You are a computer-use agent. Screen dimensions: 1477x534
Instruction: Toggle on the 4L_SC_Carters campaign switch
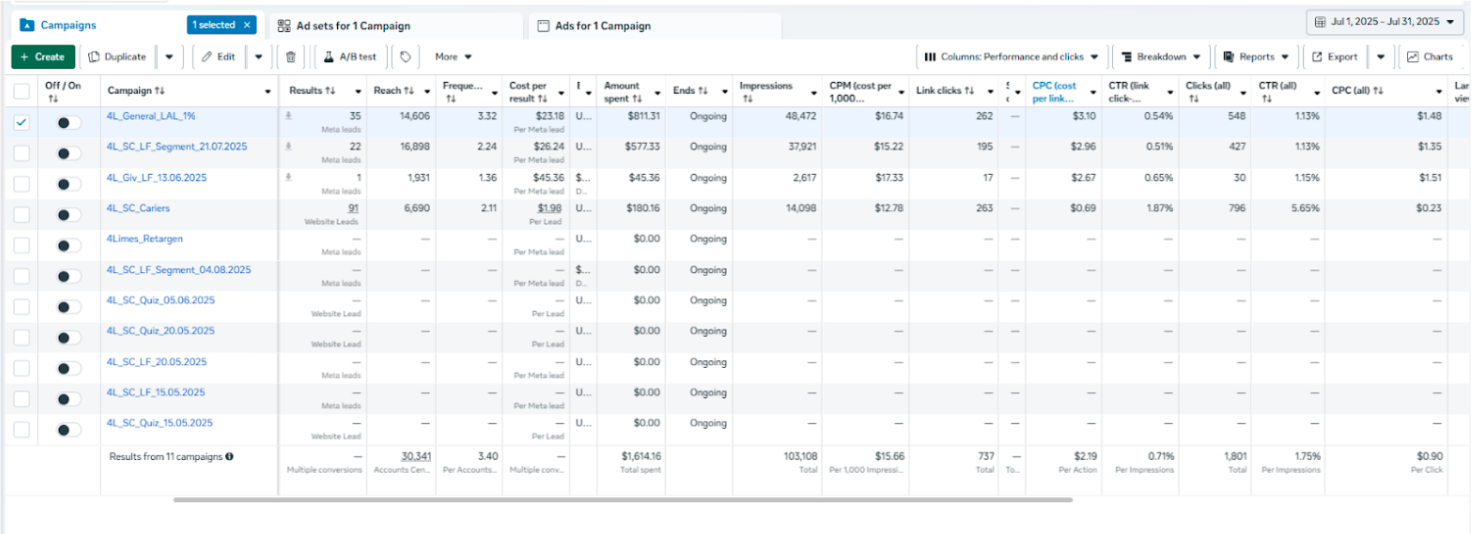pos(68,215)
